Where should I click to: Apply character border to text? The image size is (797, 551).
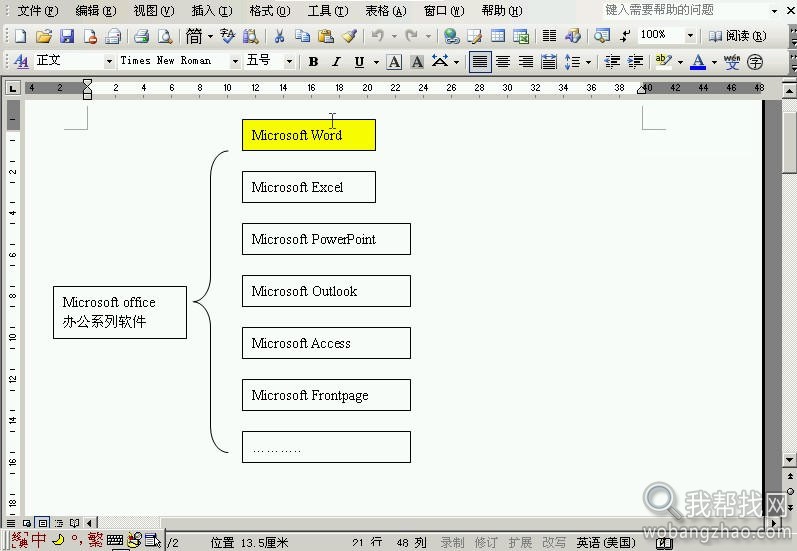pos(394,62)
